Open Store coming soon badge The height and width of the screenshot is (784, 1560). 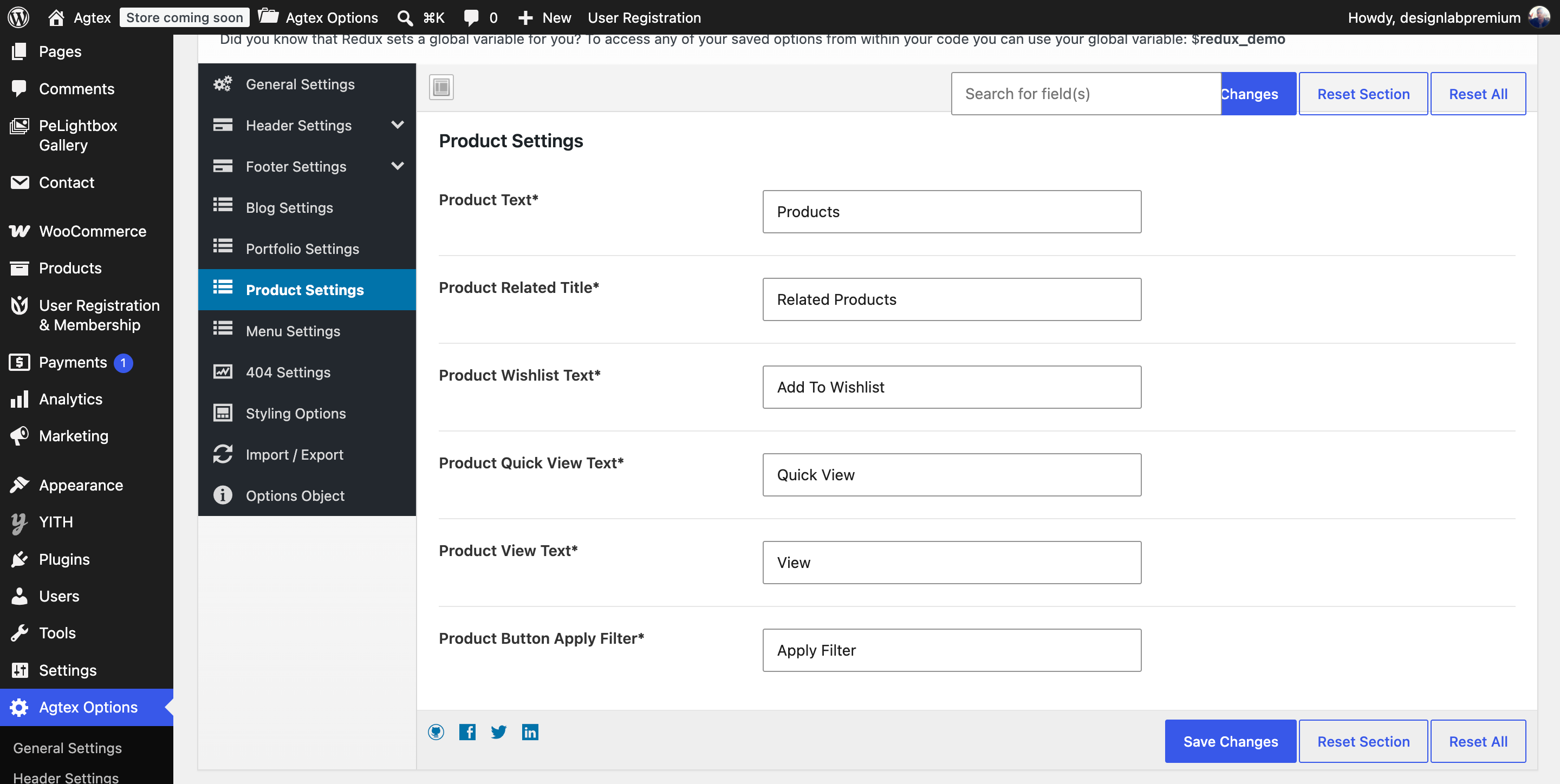[x=185, y=17]
